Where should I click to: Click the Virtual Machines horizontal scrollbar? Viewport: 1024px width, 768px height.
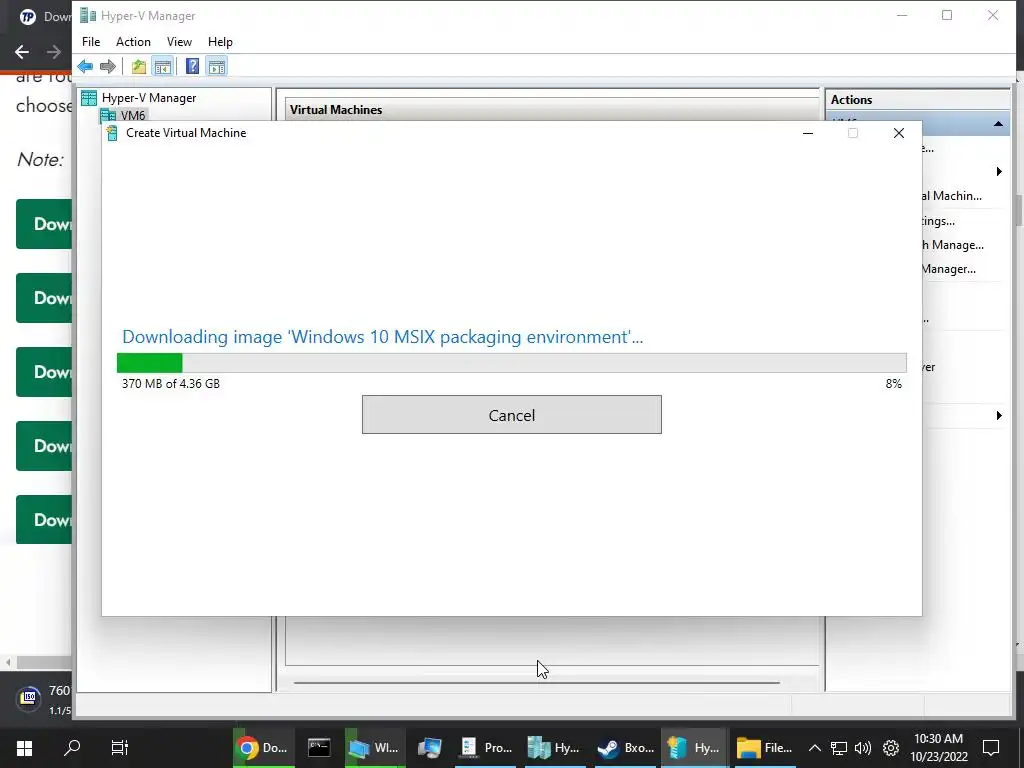(x=537, y=682)
